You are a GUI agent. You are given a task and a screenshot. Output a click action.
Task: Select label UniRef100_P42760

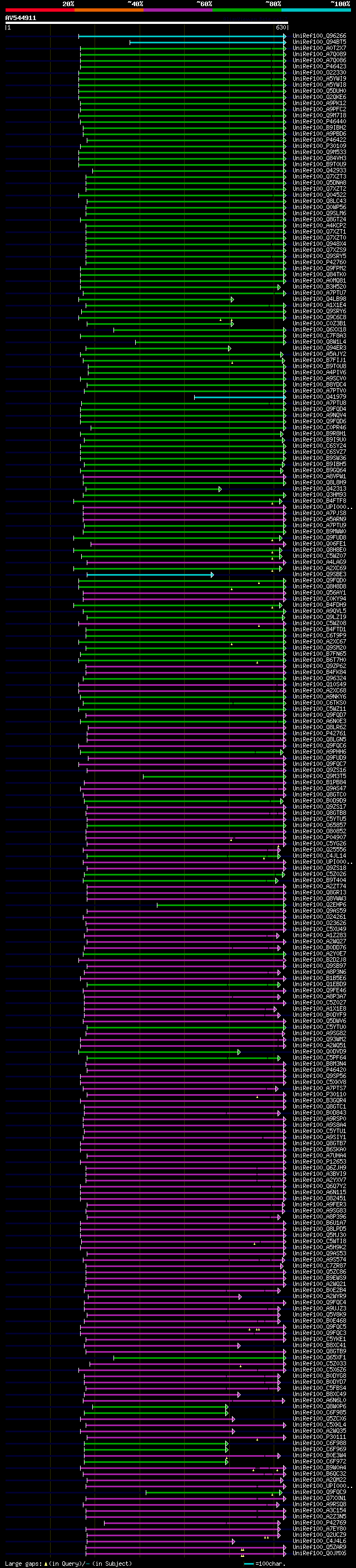[x=319, y=263]
